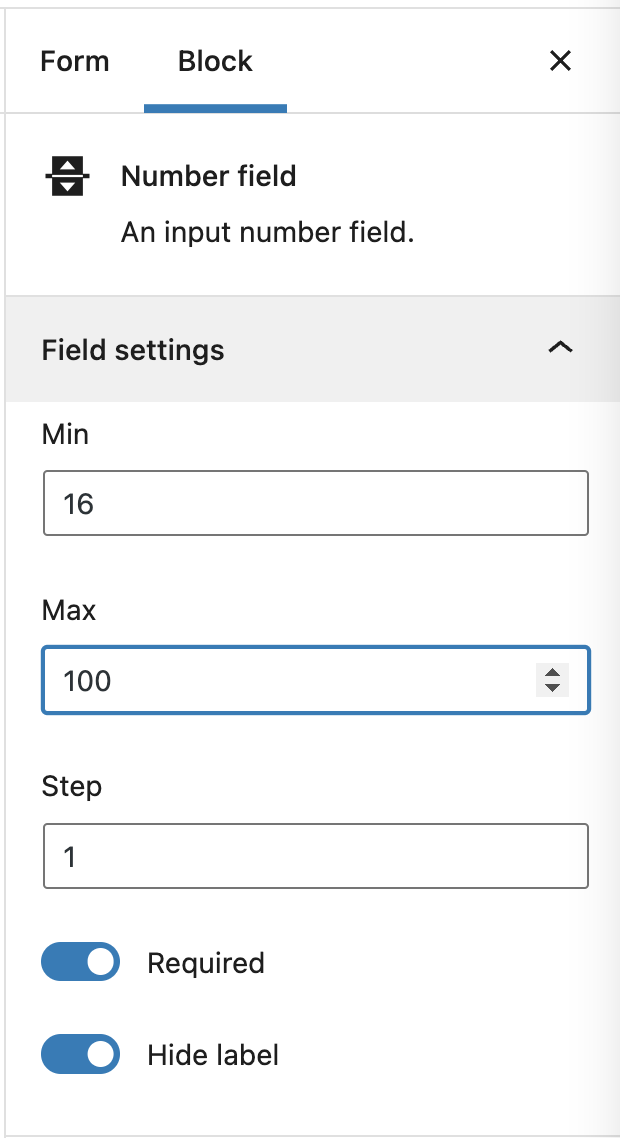The height and width of the screenshot is (1138, 620).
Task: Turn off the Hide label toggle
Action: click(80, 1054)
